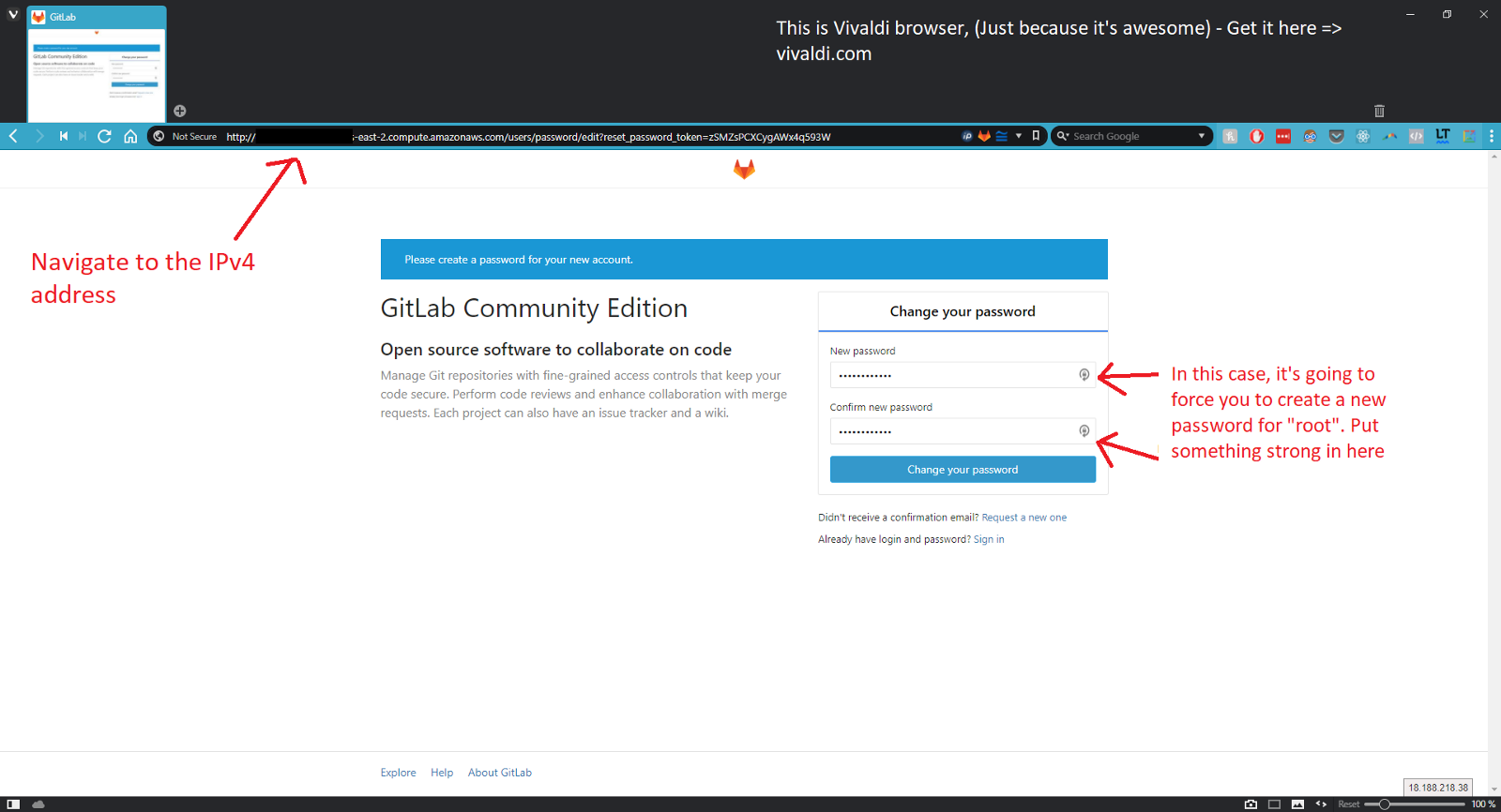Toggle tab tiling in the status bar

pos(1274,804)
